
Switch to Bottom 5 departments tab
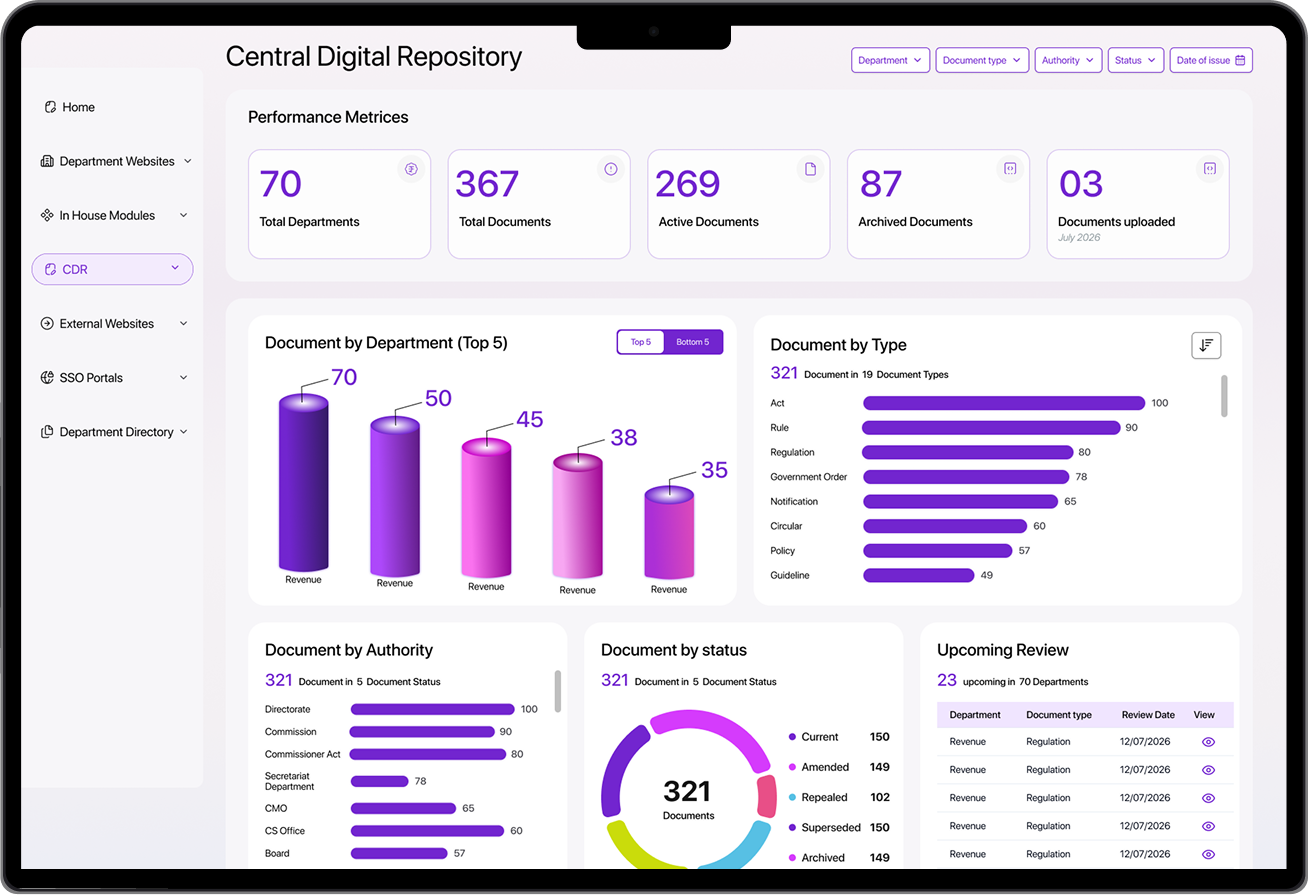click(x=692, y=342)
